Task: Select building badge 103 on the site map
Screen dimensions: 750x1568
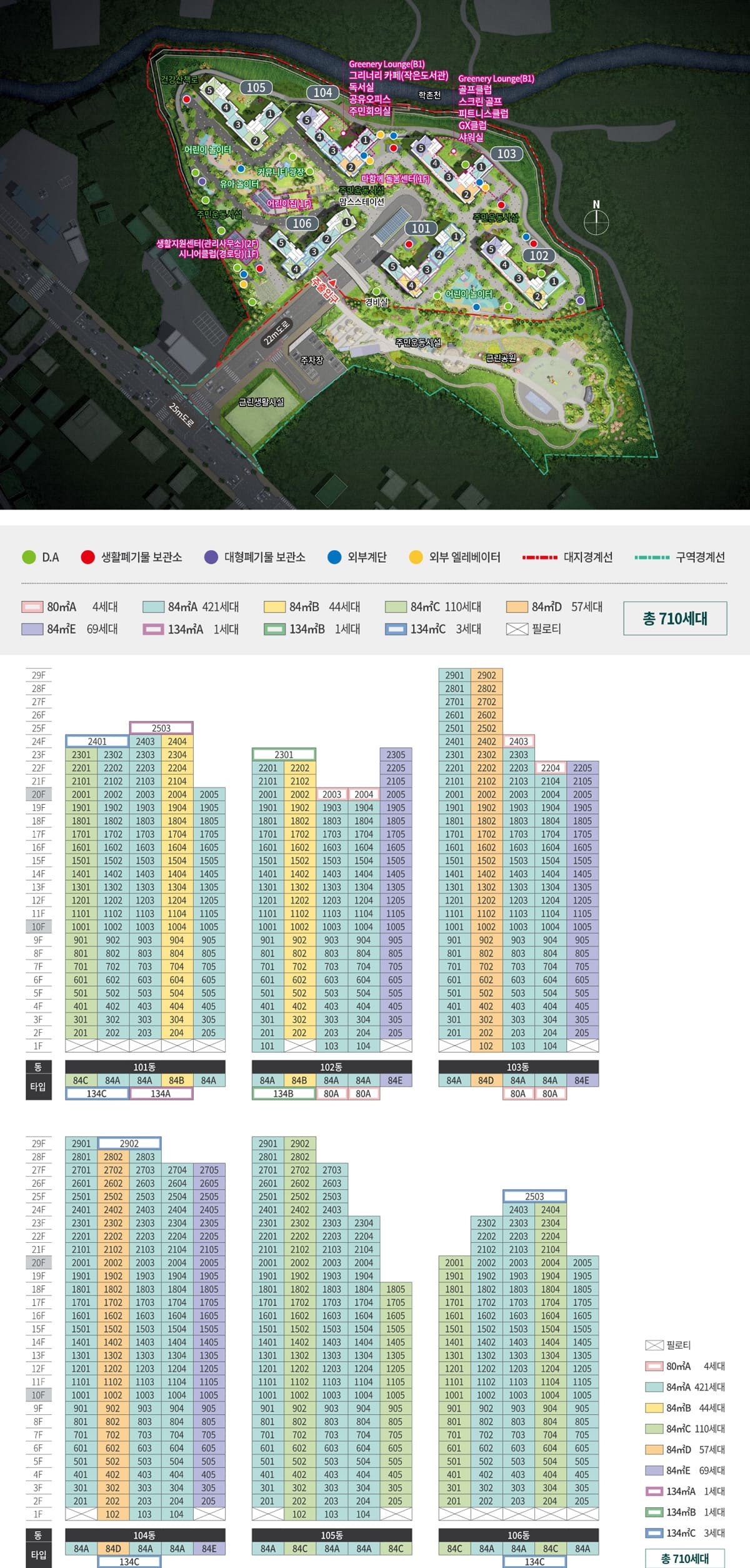Action: [506, 153]
